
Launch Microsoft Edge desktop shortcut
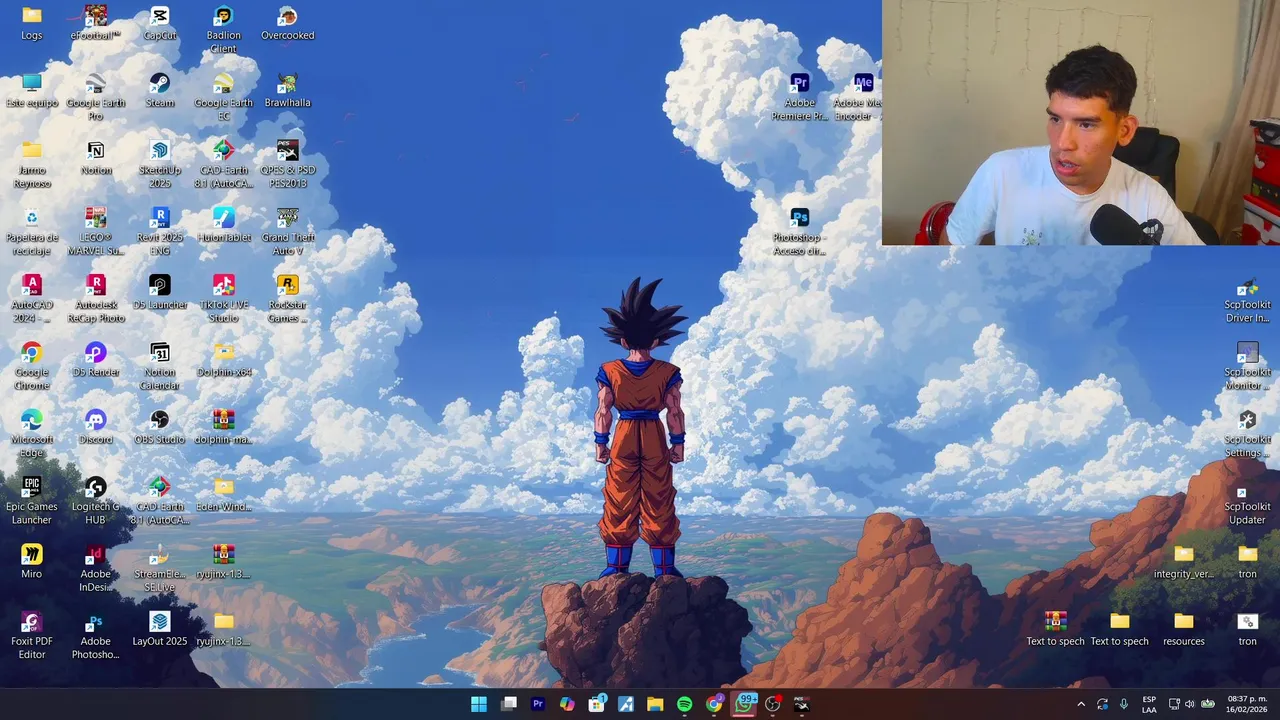[32, 433]
